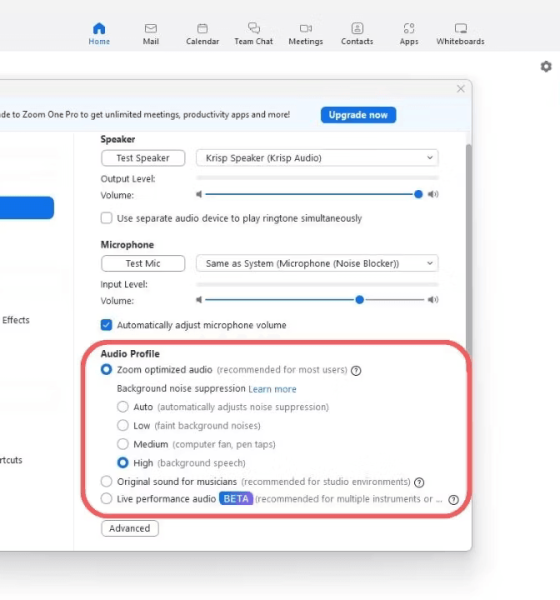Viewport: 560px width, 600px height.
Task: Click the Learn more link
Action: coord(273,389)
